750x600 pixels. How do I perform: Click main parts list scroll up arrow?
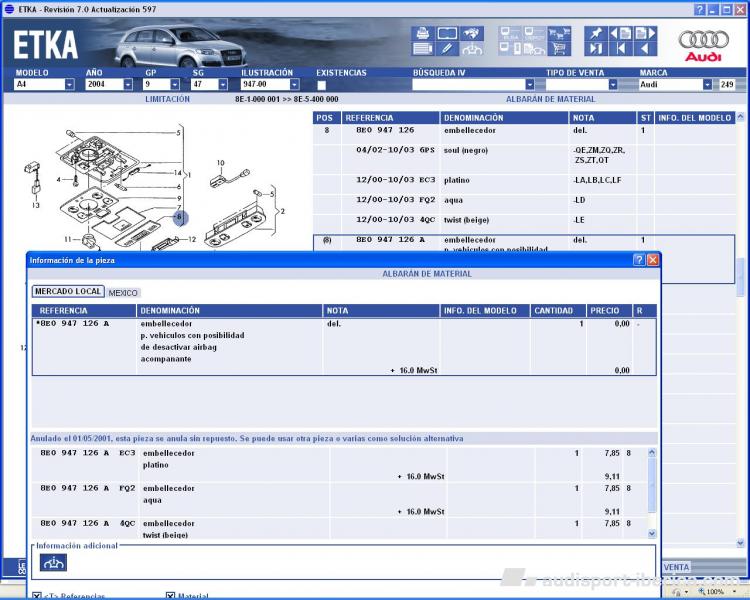coord(740,117)
